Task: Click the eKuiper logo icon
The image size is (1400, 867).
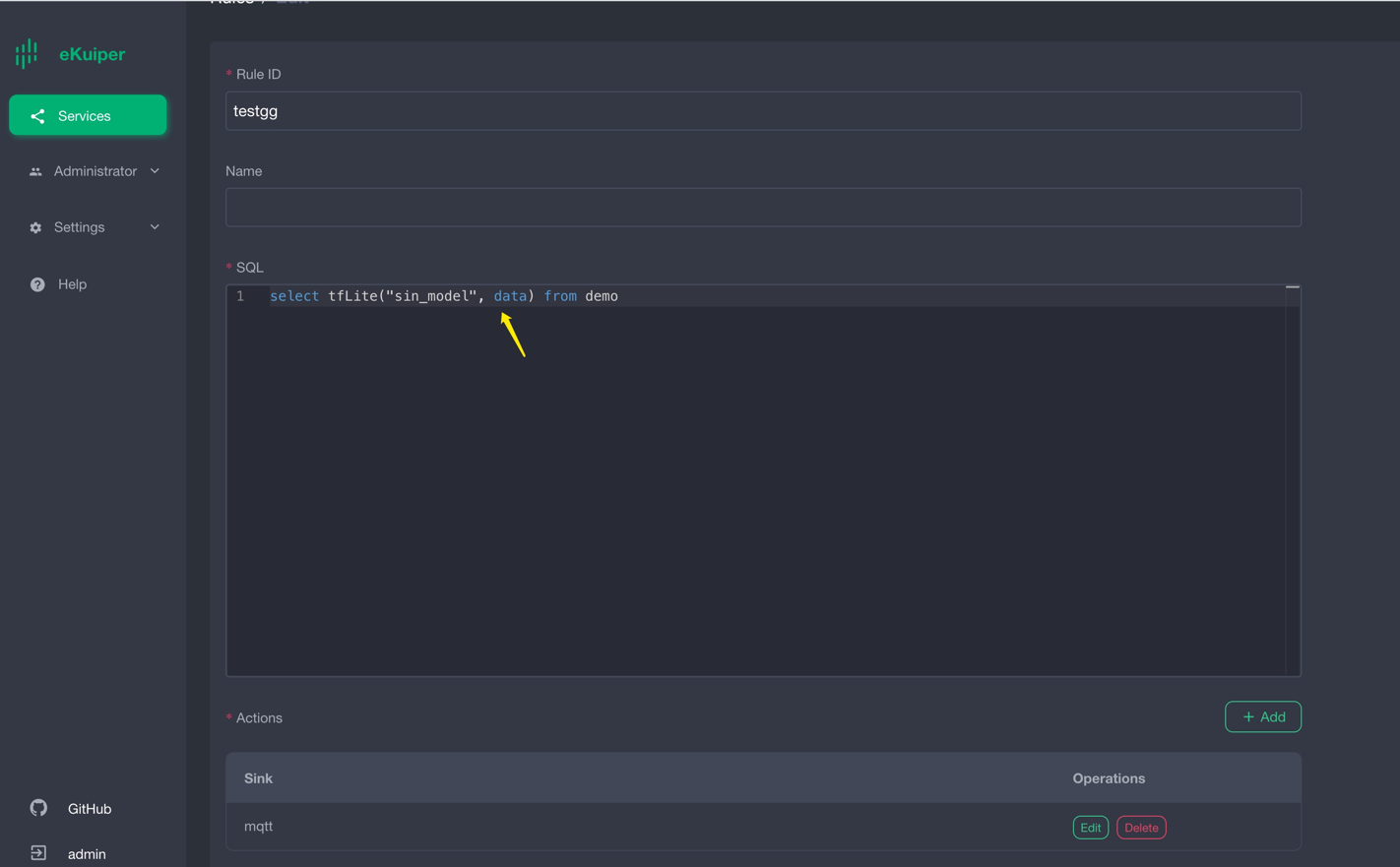Action: [27, 54]
